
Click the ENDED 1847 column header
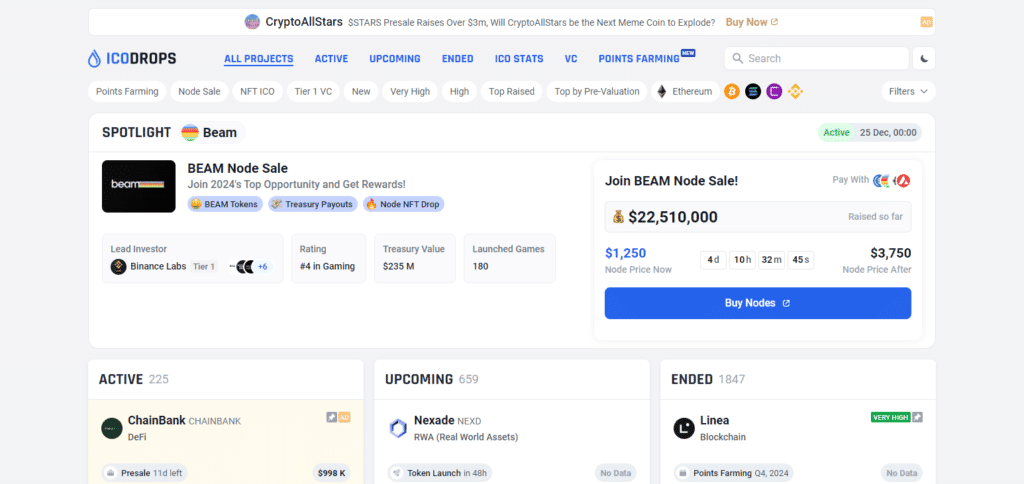(x=708, y=379)
